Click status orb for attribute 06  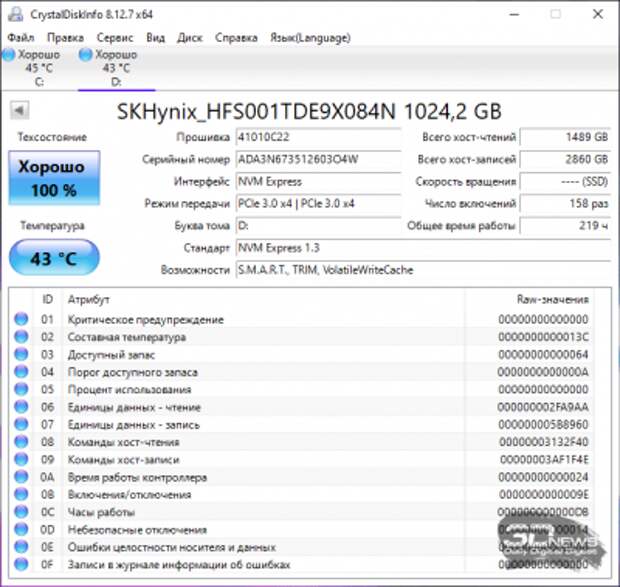21,406
